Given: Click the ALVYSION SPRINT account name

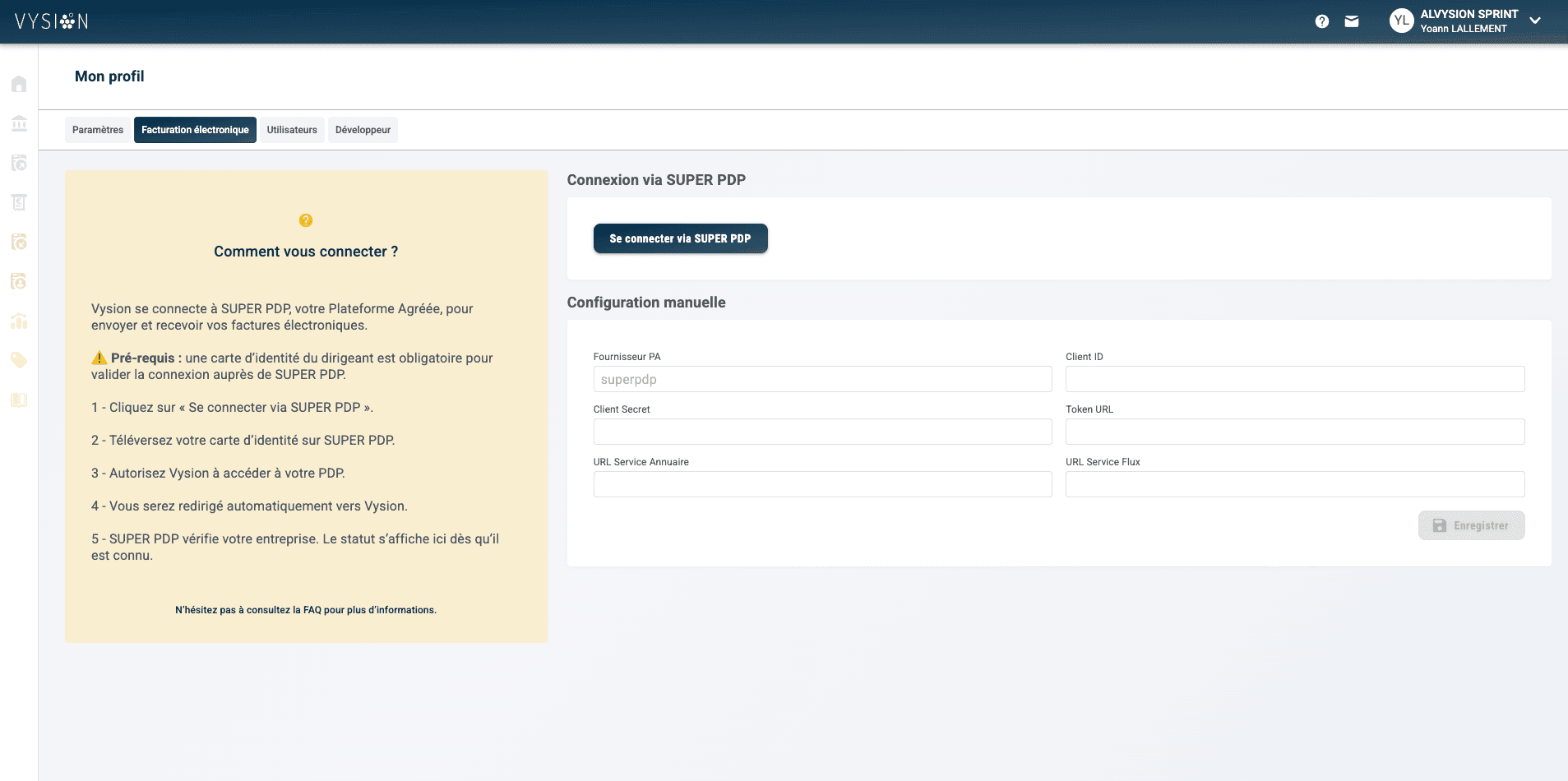Looking at the screenshot, I should 1469,14.
